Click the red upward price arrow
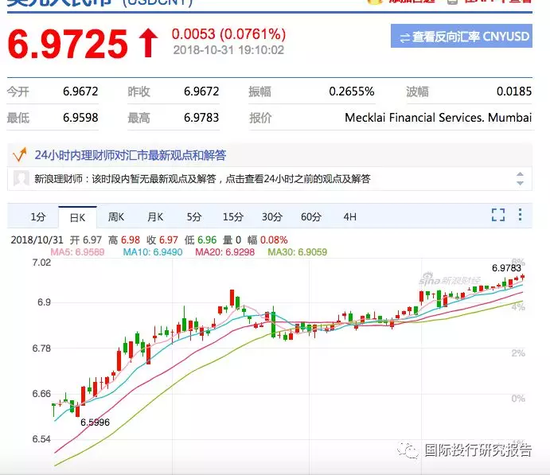 149,43
